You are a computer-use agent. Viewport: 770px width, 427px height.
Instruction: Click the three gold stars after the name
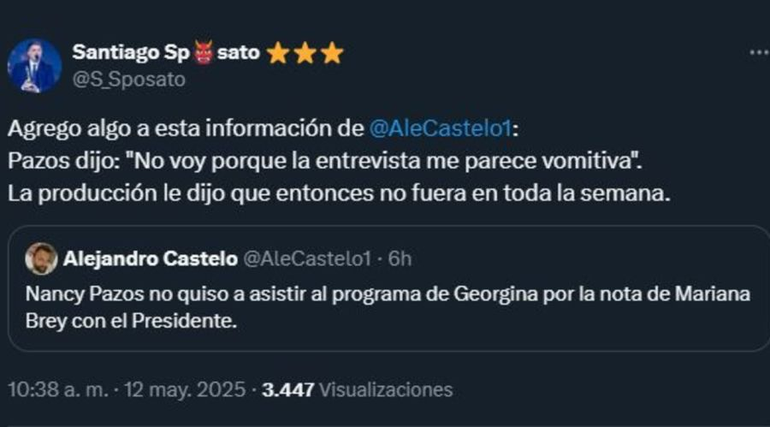tap(304, 54)
